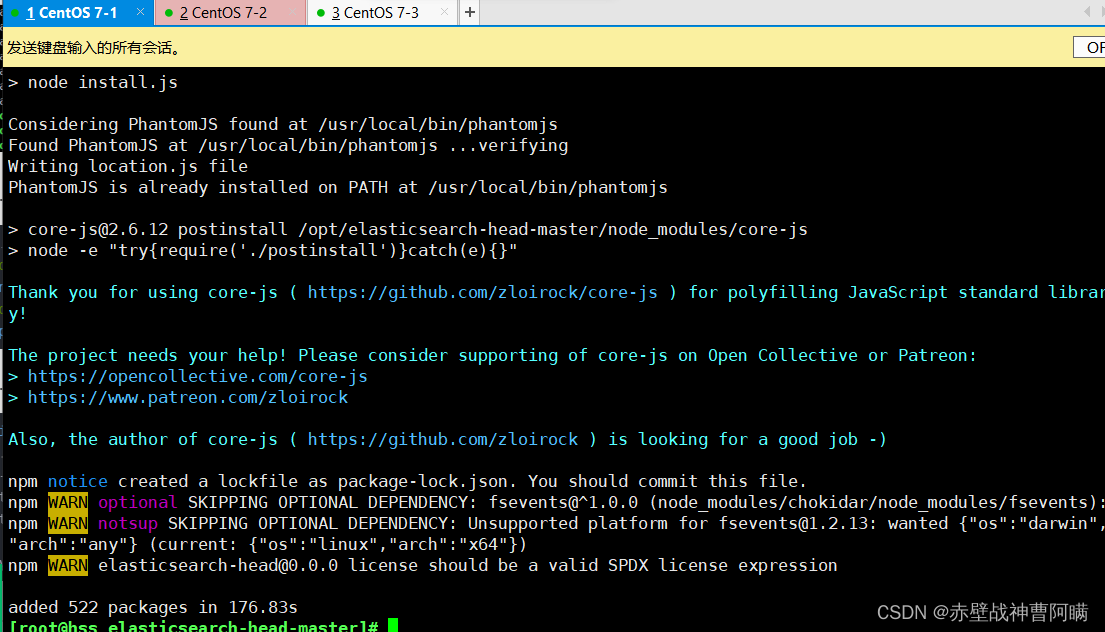Viewport: 1105px width, 632px height.
Task: Click the Chinese broadcast-input notice text
Action: [x=95, y=48]
